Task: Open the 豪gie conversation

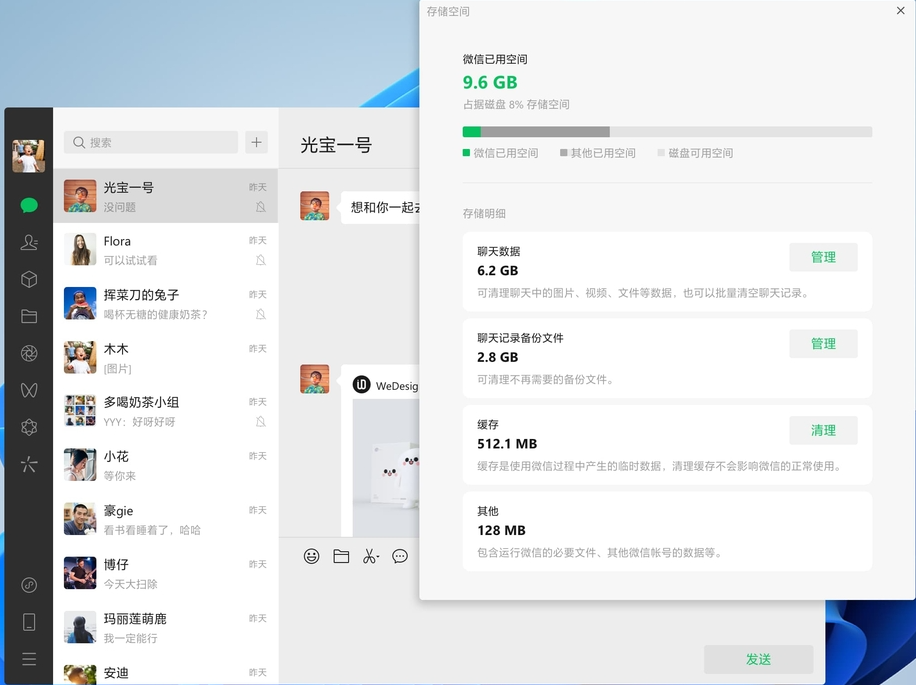Action: (165, 519)
